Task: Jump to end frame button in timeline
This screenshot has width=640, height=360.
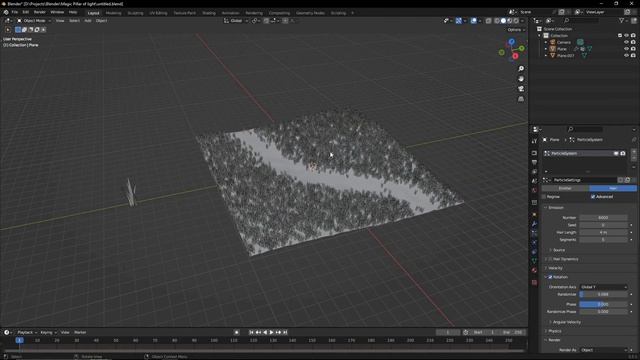Action: click(285, 332)
